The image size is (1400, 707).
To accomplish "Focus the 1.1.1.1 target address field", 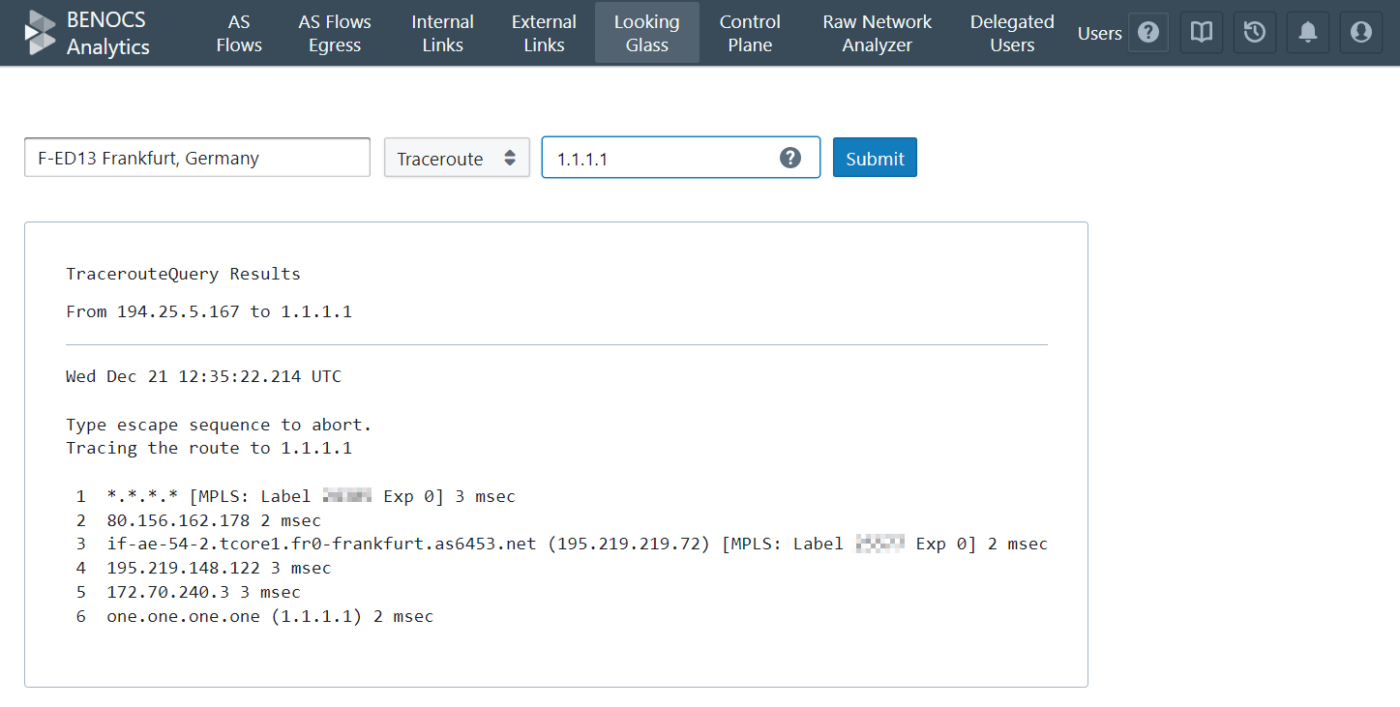I will point(681,158).
